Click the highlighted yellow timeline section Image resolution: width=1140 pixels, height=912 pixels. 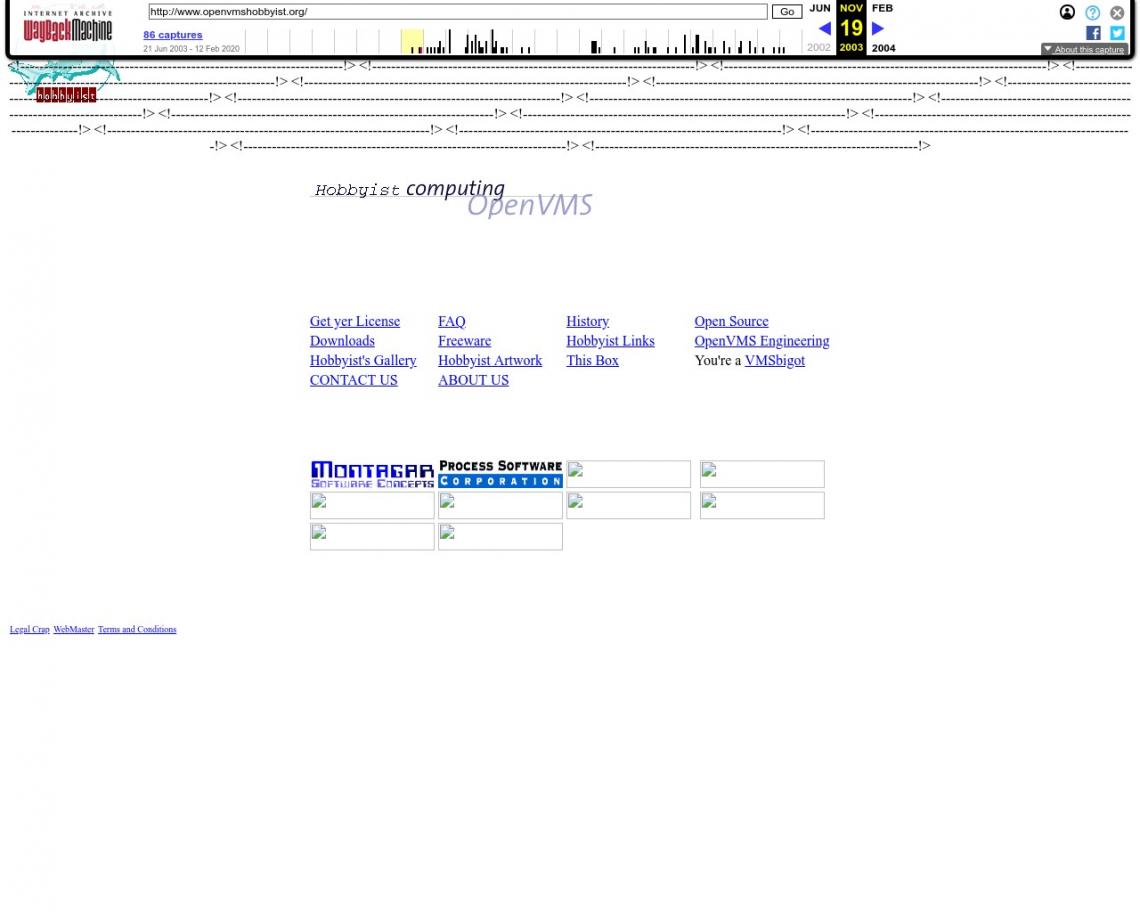[412, 41]
